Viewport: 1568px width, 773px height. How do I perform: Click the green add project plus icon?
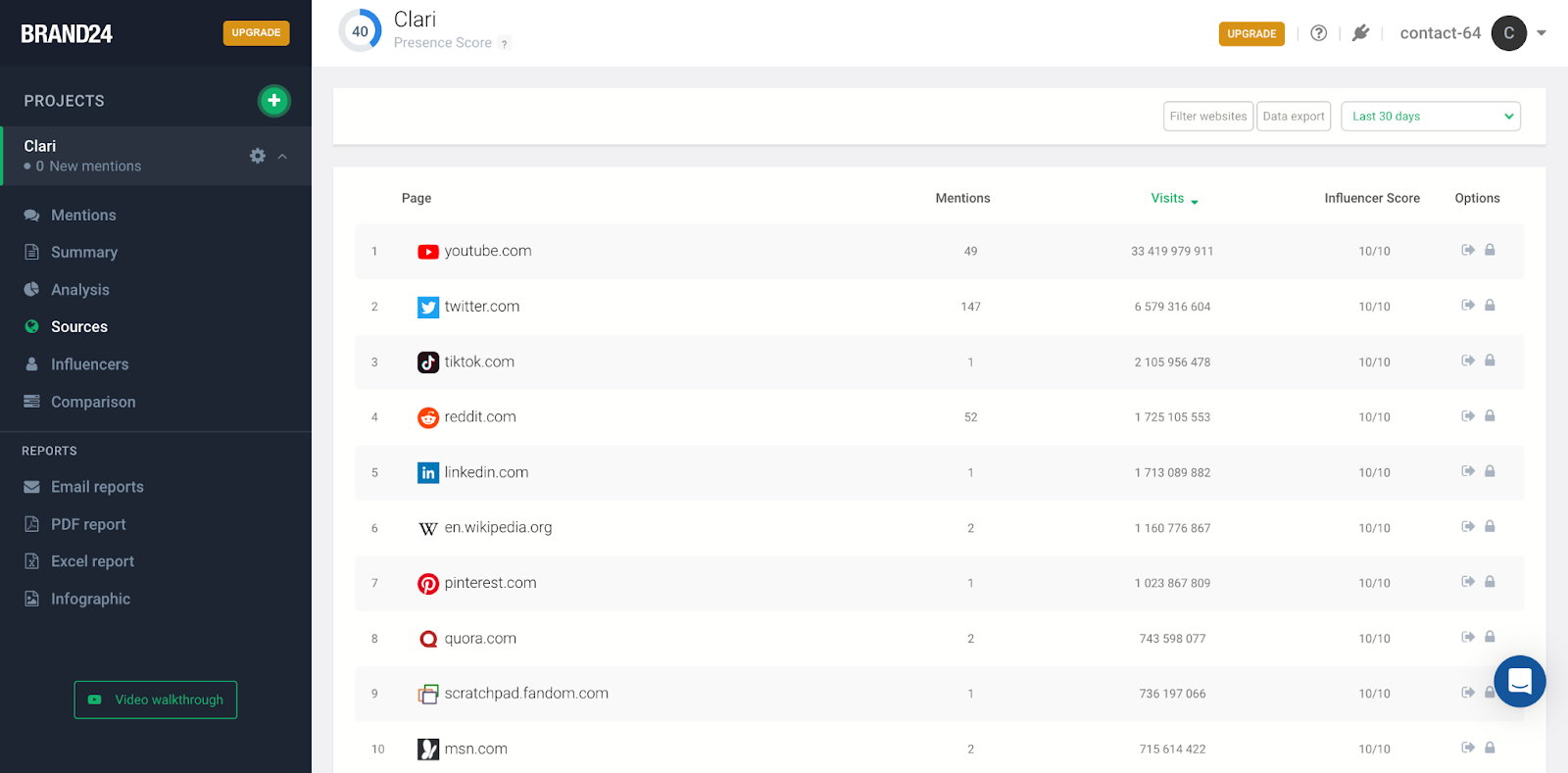tap(274, 101)
